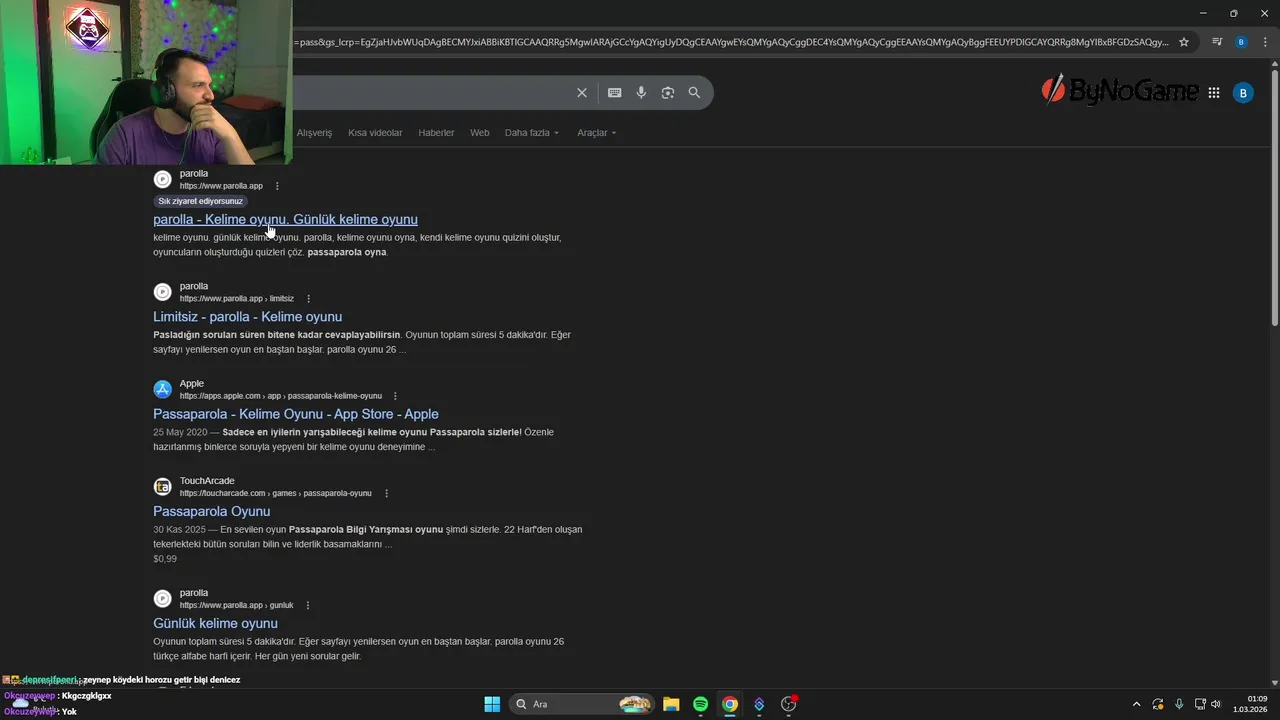Switch to the Alışveriş tab
This screenshot has height=720, width=1280.
(x=314, y=133)
